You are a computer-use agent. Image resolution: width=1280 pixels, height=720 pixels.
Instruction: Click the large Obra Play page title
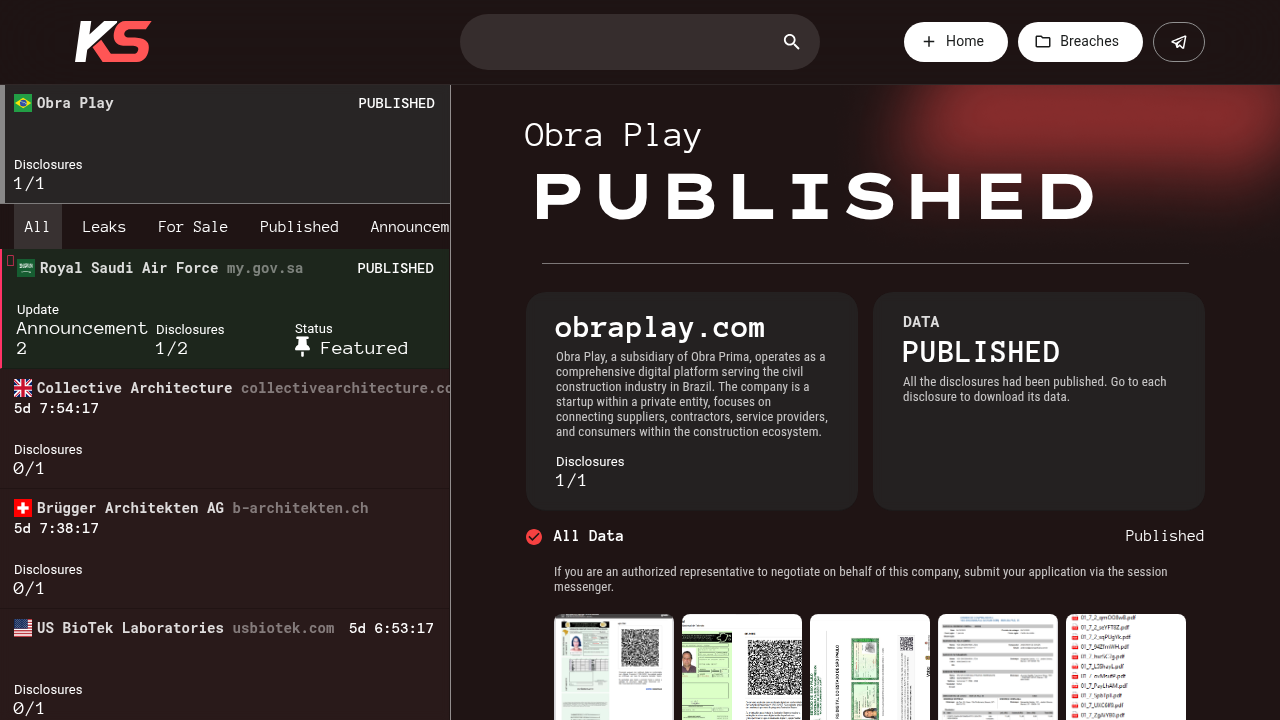[613, 135]
